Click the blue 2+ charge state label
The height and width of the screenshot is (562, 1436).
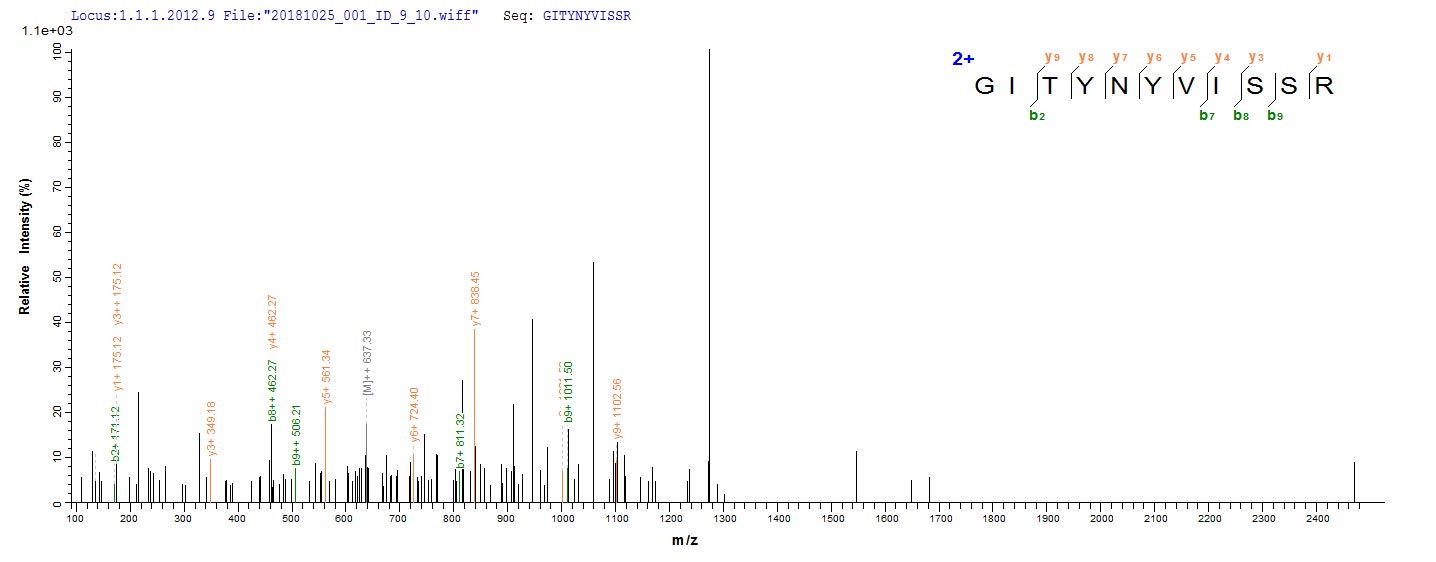click(x=962, y=60)
